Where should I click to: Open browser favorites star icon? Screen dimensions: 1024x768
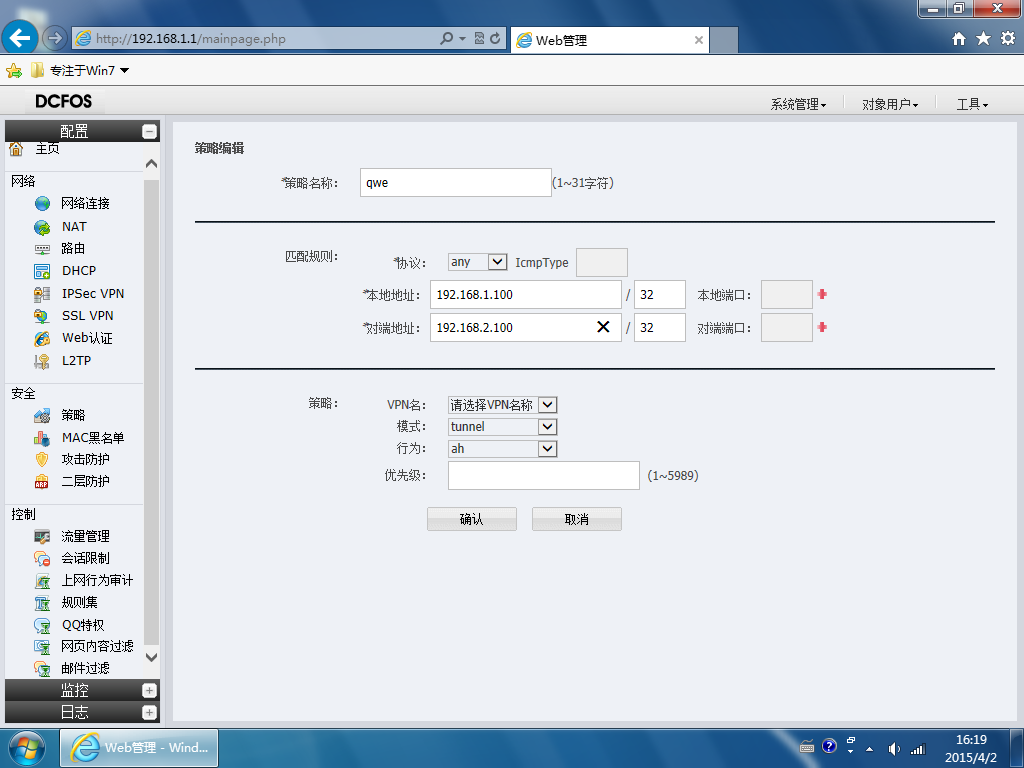pyautogui.click(x=984, y=39)
